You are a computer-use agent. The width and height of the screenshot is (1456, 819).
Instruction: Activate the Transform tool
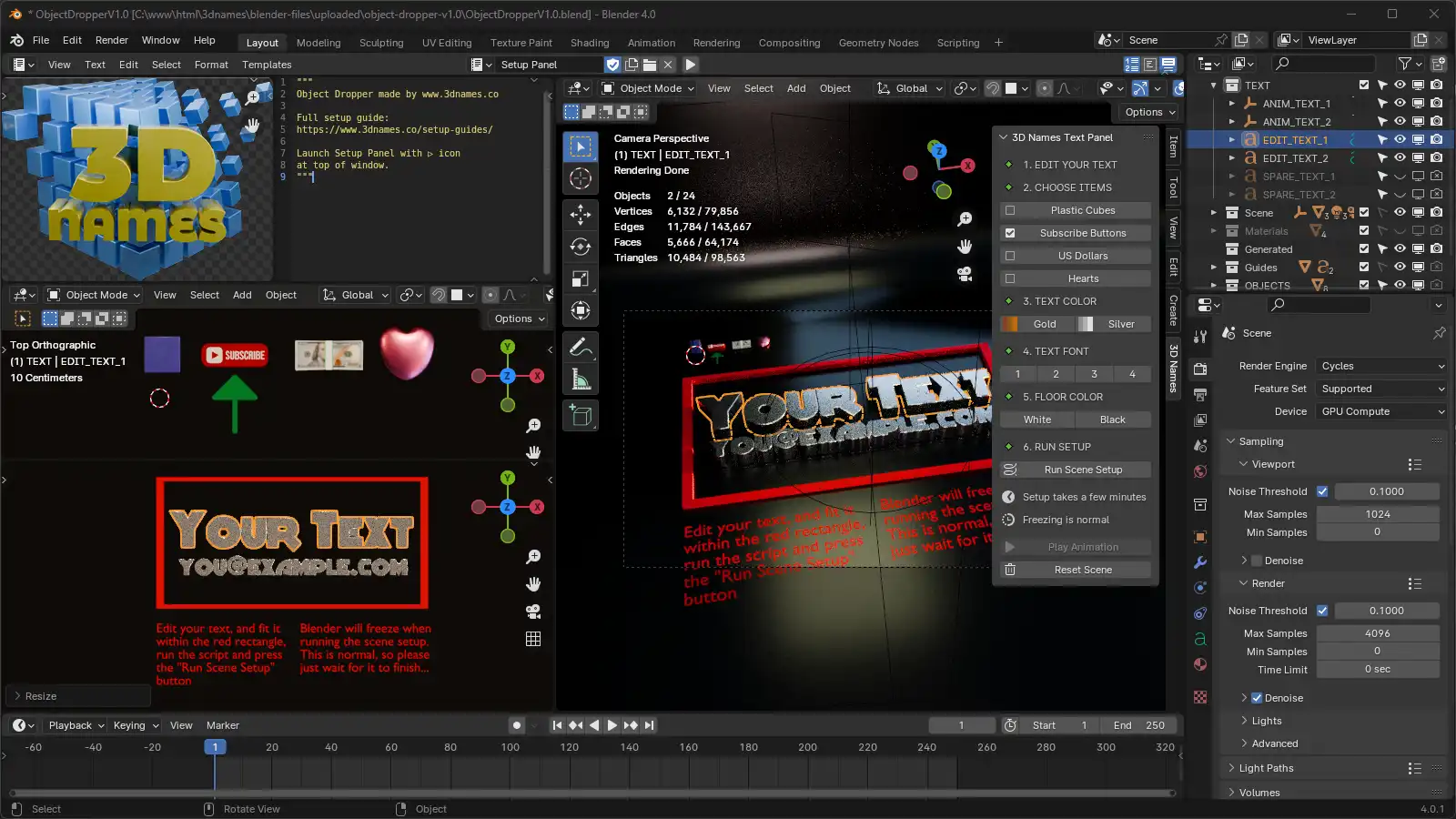point(581,310)
